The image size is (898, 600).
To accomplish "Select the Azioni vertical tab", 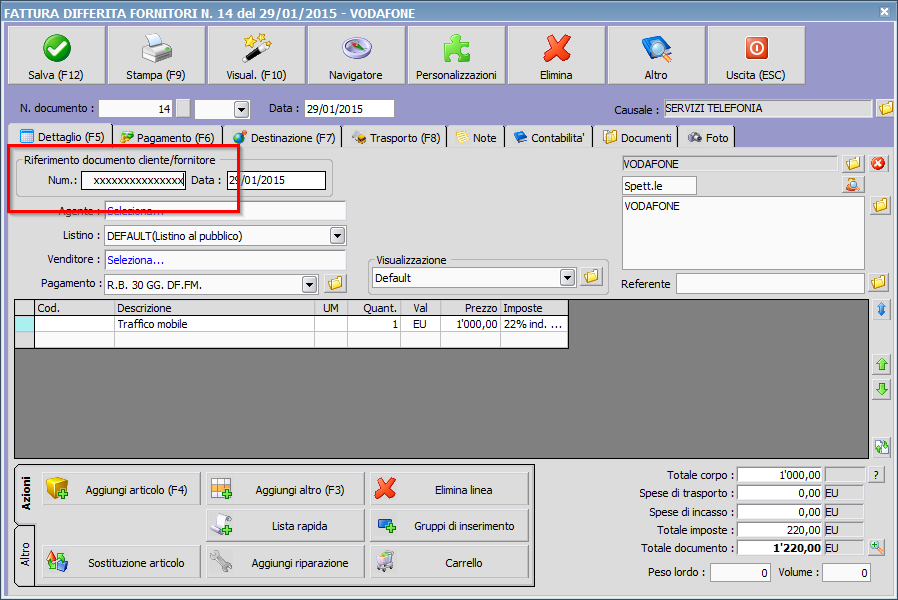I will (25, 493).
